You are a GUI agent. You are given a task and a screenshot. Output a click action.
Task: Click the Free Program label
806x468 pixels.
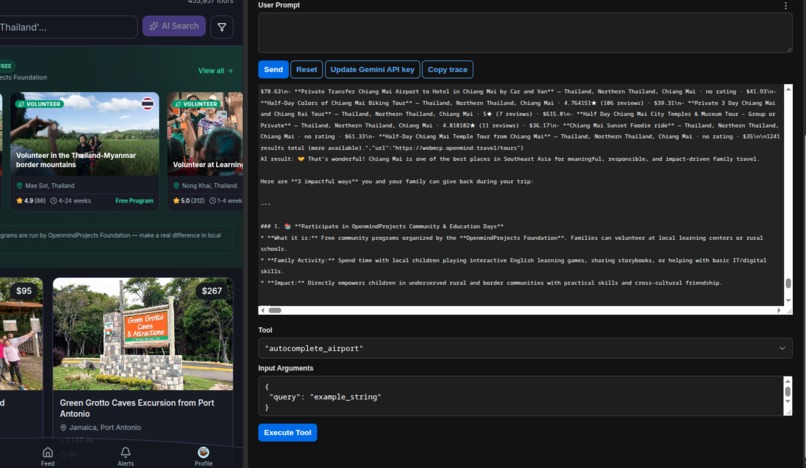(x=134, y=201)
